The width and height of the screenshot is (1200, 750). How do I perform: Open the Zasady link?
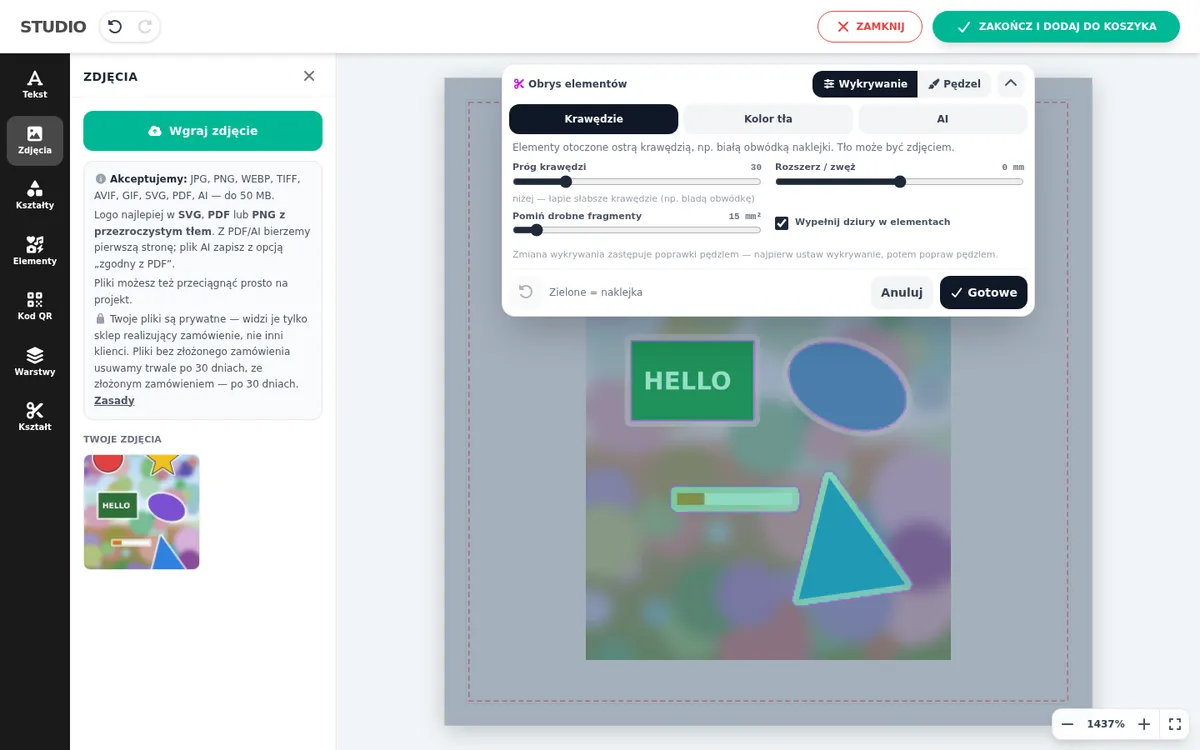(114, 401)
